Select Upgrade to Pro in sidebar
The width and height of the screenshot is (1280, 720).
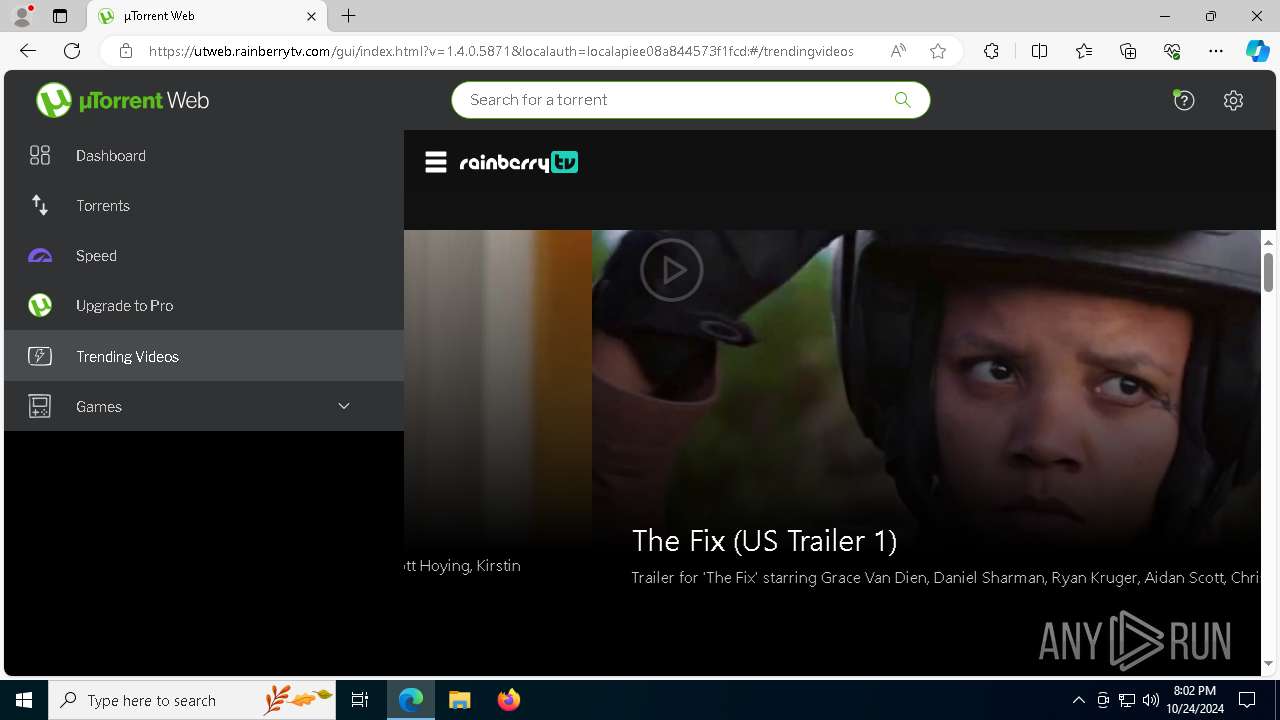[204, 305]
